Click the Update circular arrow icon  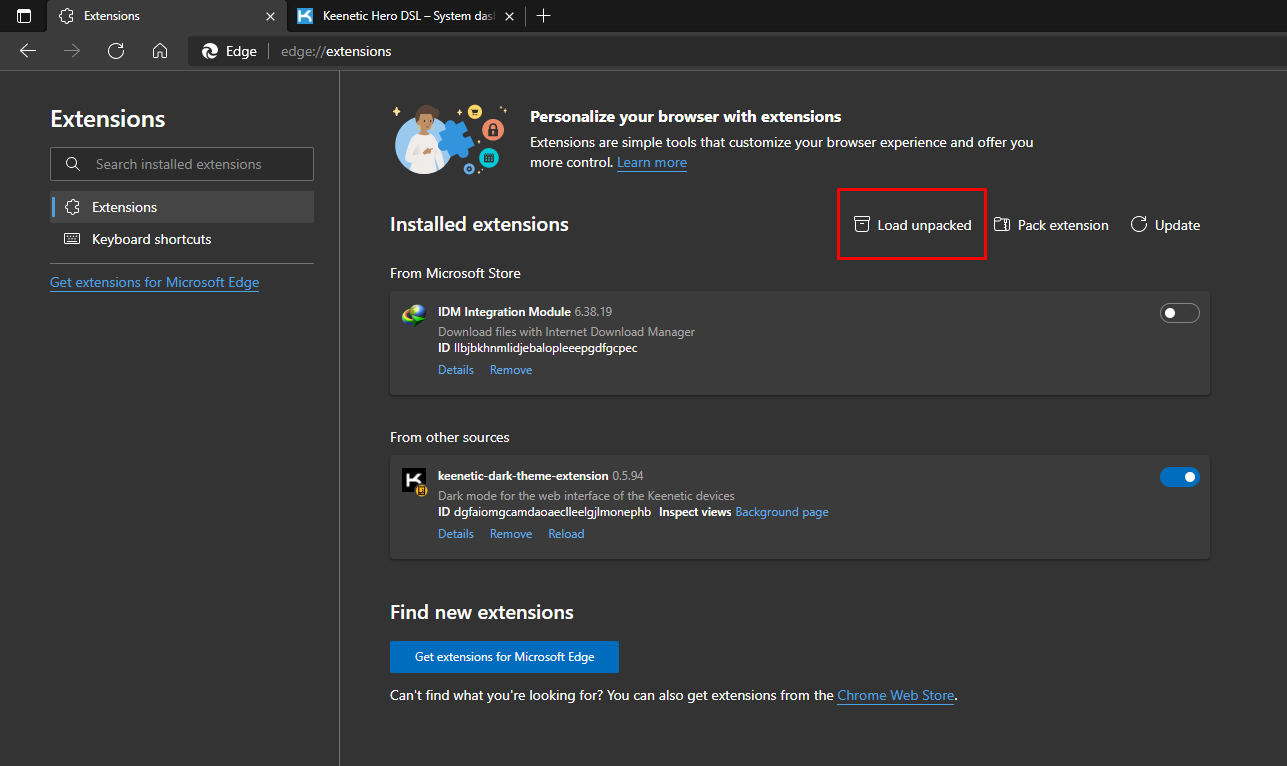point(1139,225)
